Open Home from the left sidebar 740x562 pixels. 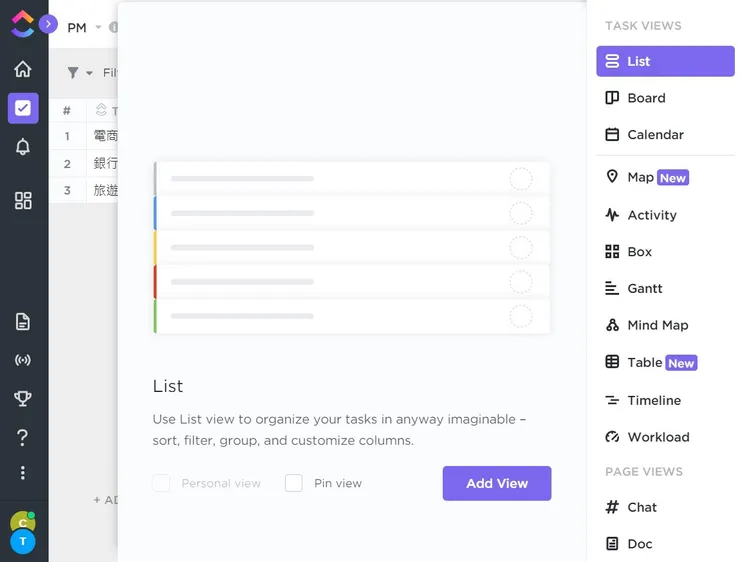tap(23, 69)
